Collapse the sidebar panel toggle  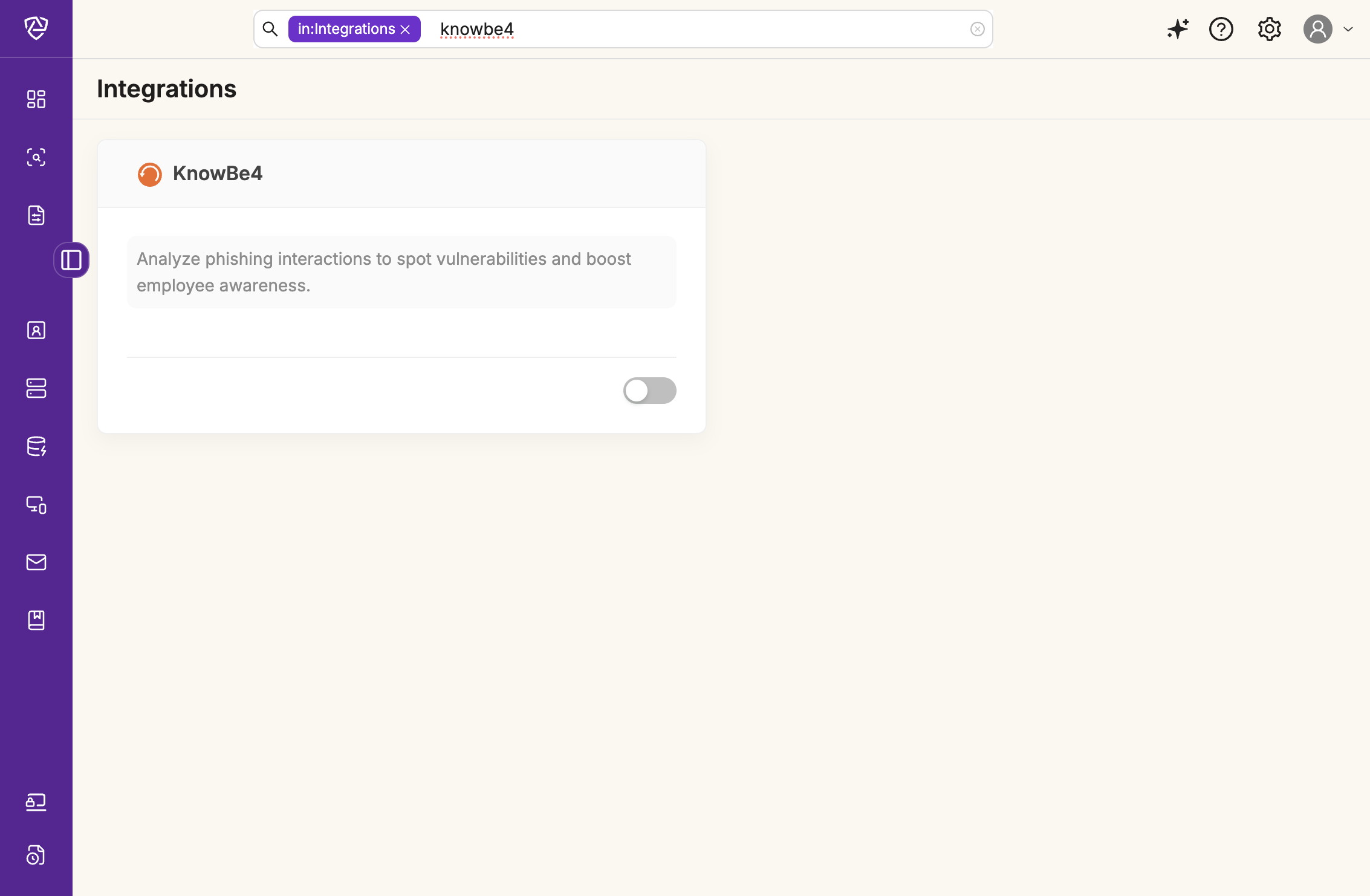tap(71, 260)
